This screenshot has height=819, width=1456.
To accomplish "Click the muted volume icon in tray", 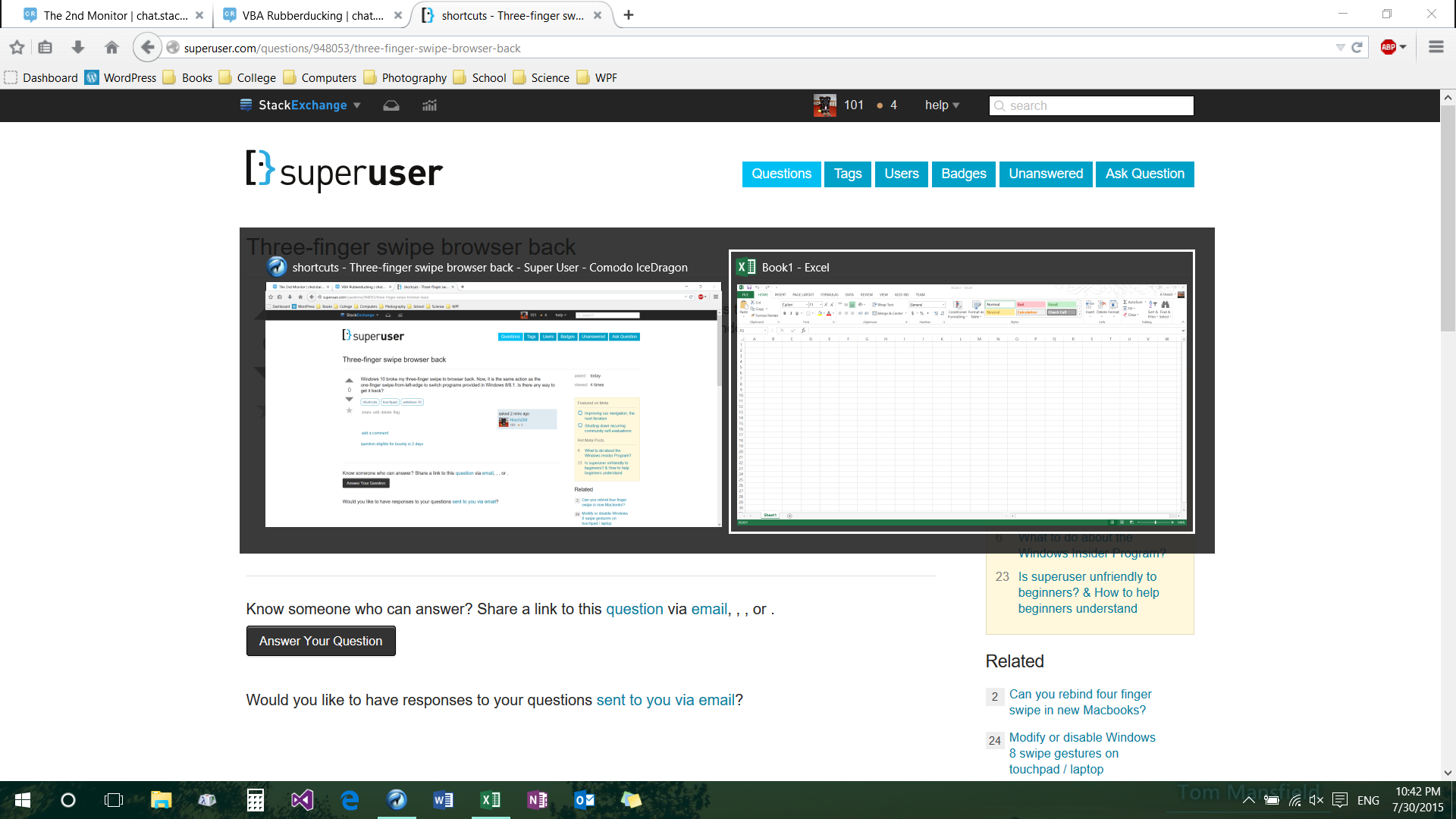I will click(1316, 800).
